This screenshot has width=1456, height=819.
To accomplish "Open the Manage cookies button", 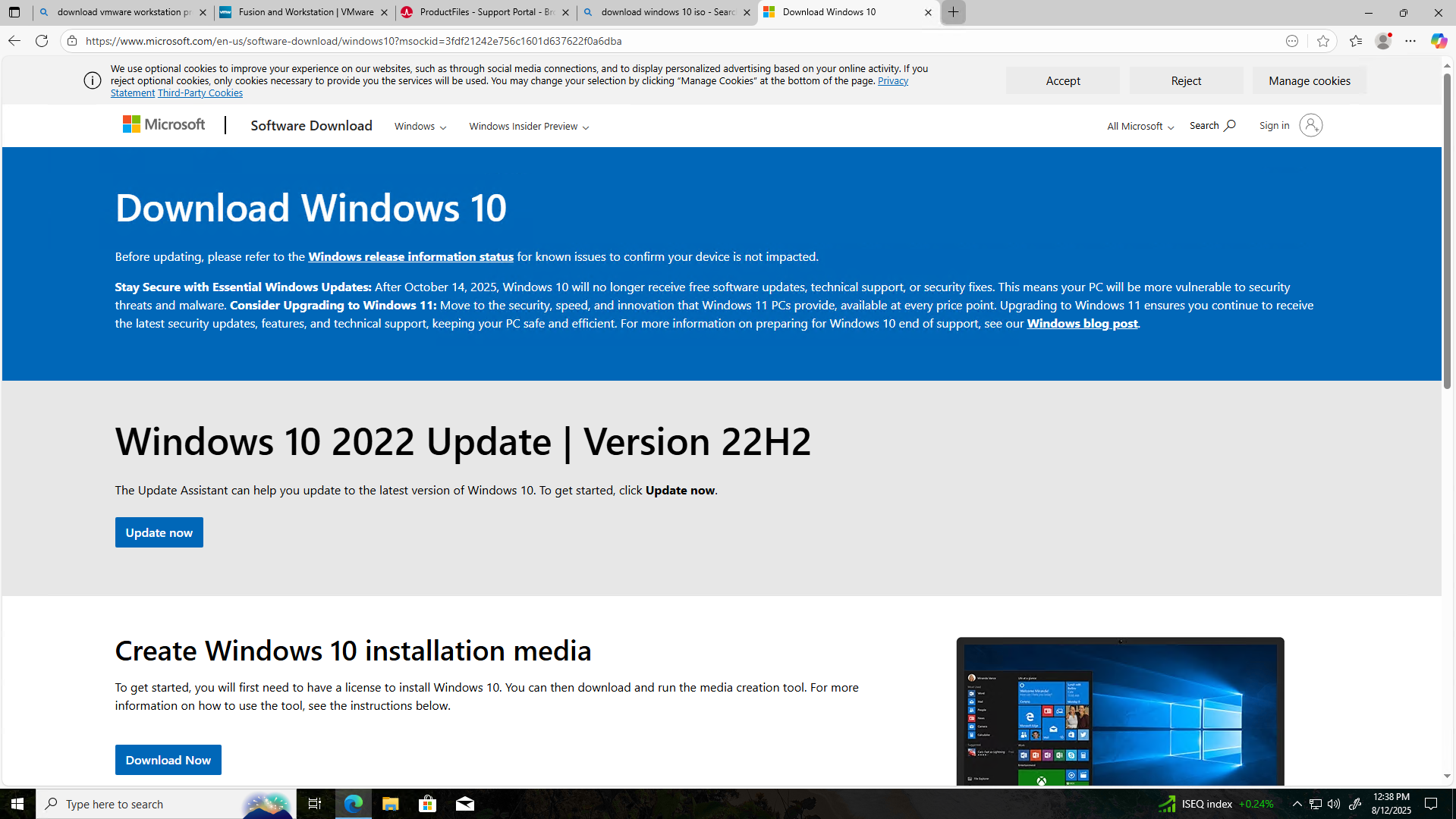I will click(1310, 80).
